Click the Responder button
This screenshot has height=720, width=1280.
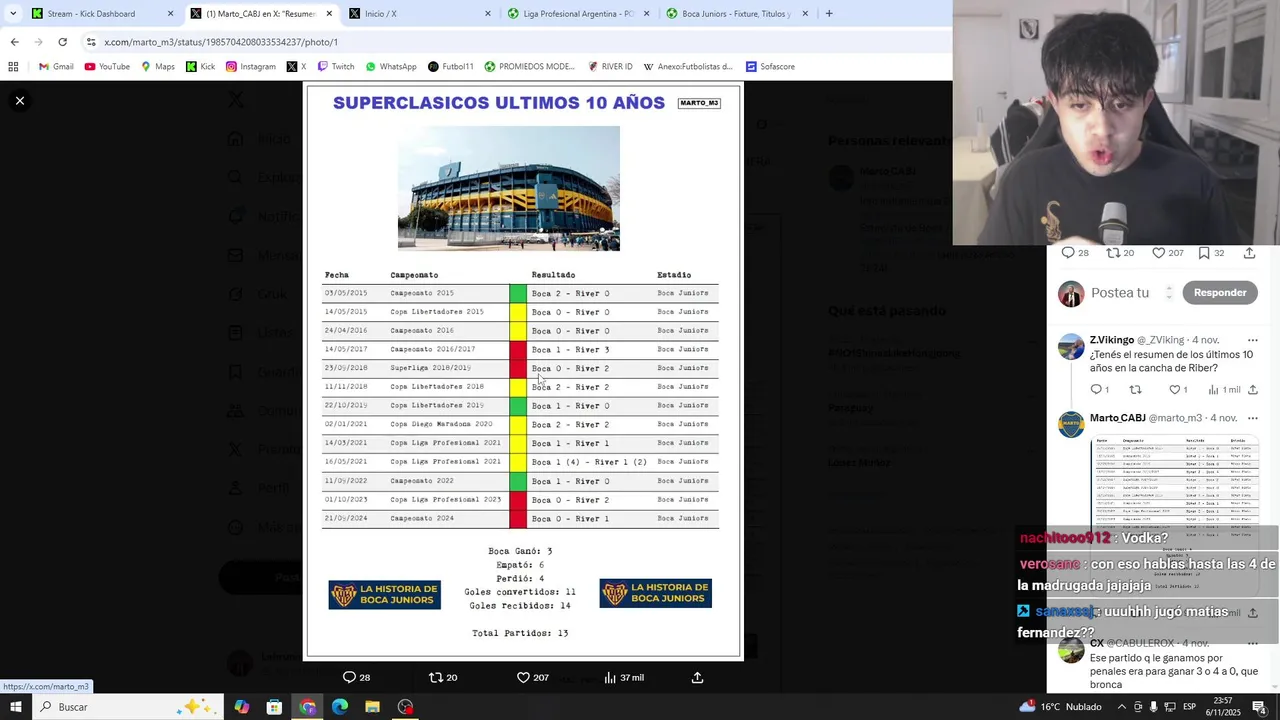1220,293
